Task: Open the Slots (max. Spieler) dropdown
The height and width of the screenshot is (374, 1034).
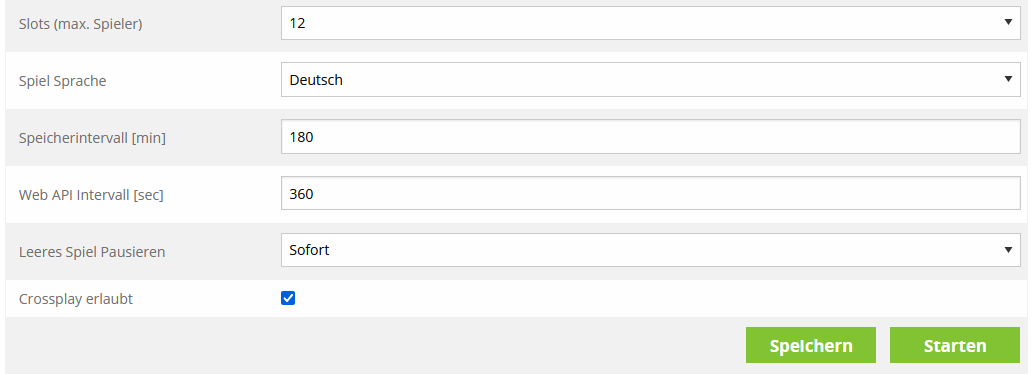Action: (650, 23)
